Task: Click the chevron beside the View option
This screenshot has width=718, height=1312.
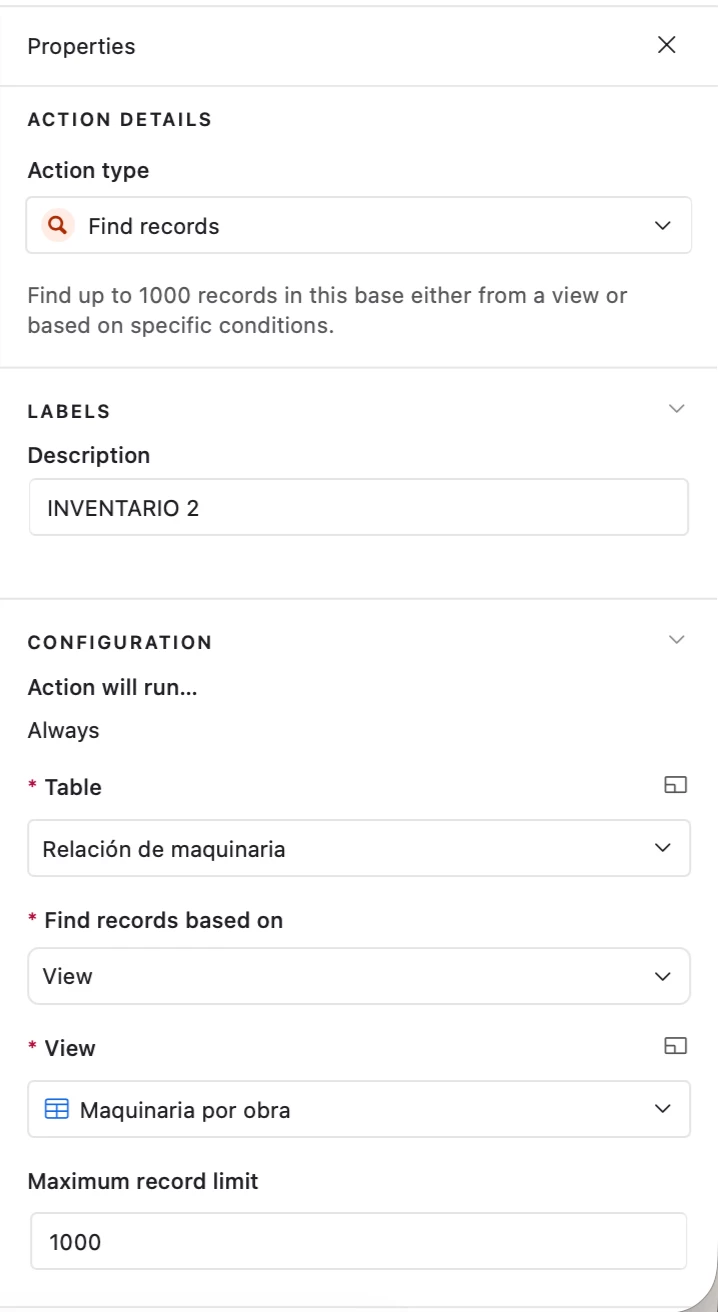Action: (662, 976)
